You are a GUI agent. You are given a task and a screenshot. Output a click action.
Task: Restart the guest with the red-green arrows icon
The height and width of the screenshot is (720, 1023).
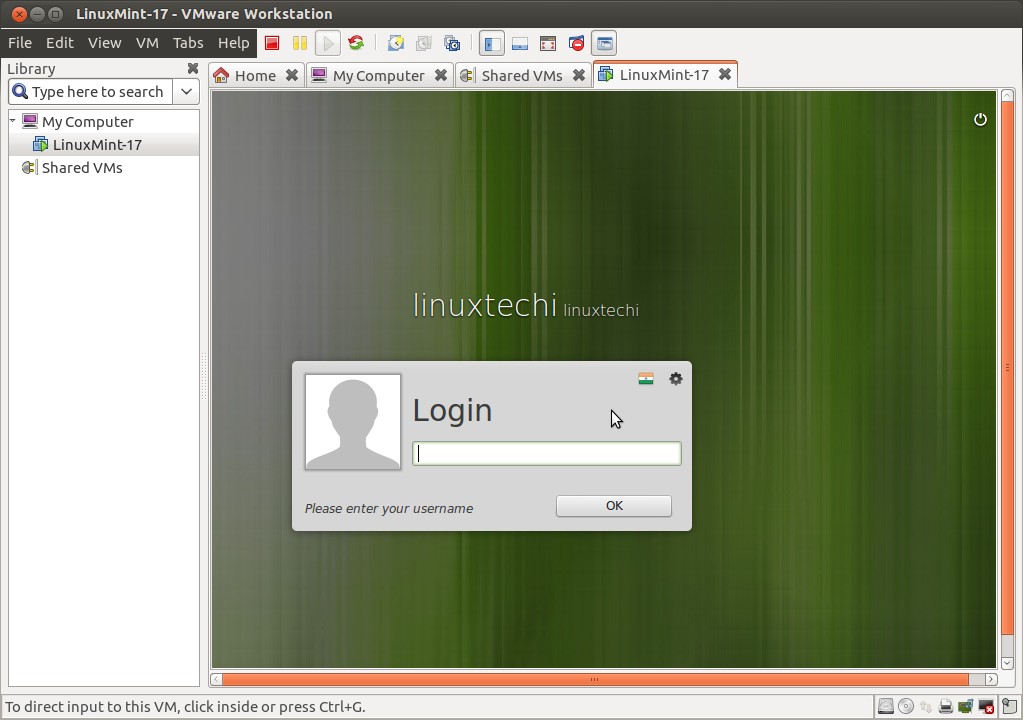(x=356, y=44)
